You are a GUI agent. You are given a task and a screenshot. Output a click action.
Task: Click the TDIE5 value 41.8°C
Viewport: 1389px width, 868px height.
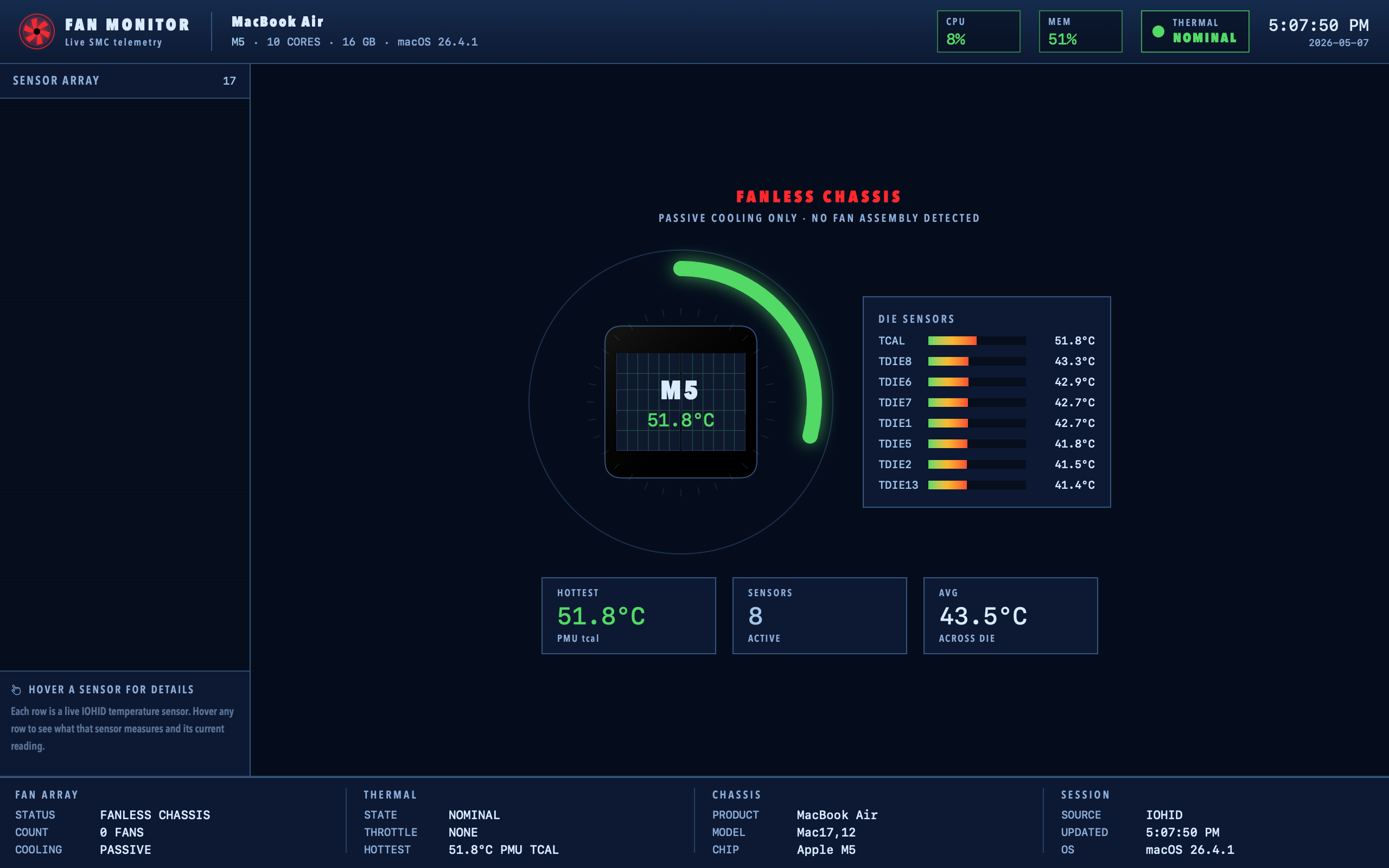click(x=1074, y=444)
